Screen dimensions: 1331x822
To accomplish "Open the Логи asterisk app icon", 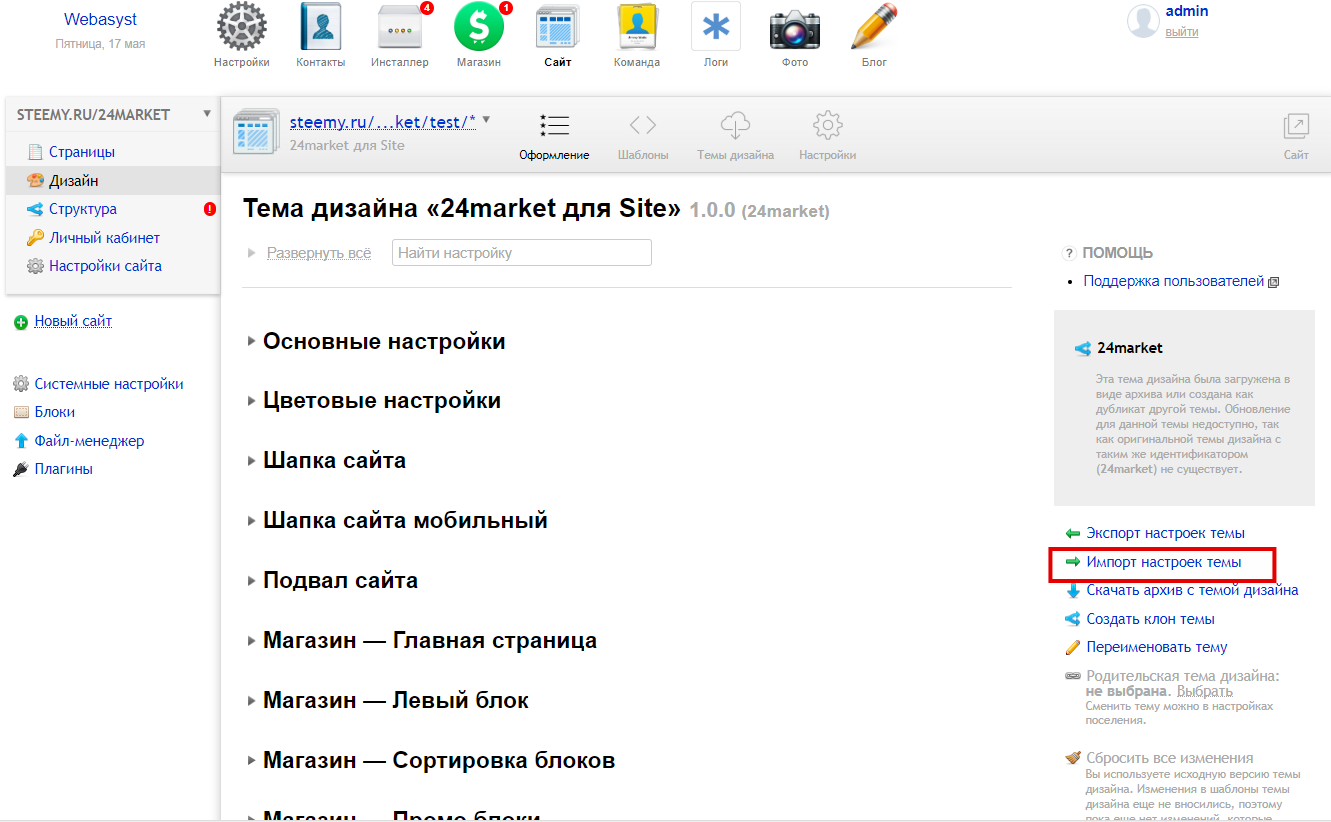I will pyautogui.click(x=716, y=26).
